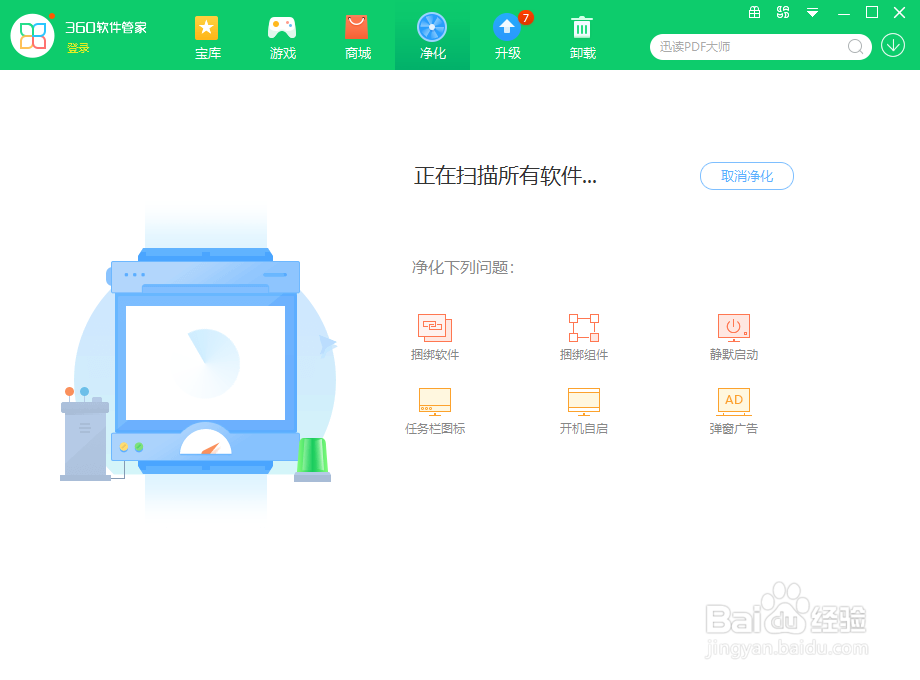
Task: Go to the 宝库 section
Action: click(x=207, y=35)
